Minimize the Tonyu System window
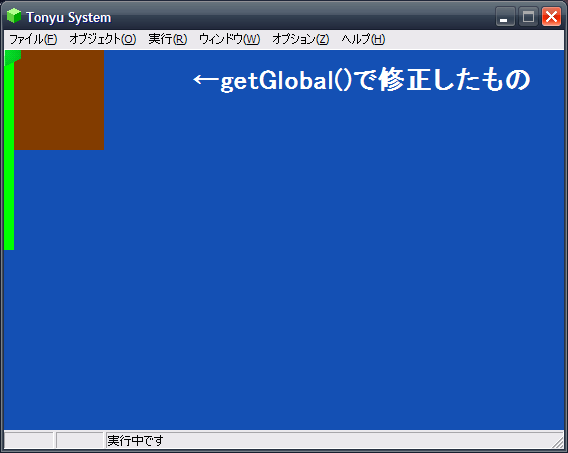 [x=505, y=17]
